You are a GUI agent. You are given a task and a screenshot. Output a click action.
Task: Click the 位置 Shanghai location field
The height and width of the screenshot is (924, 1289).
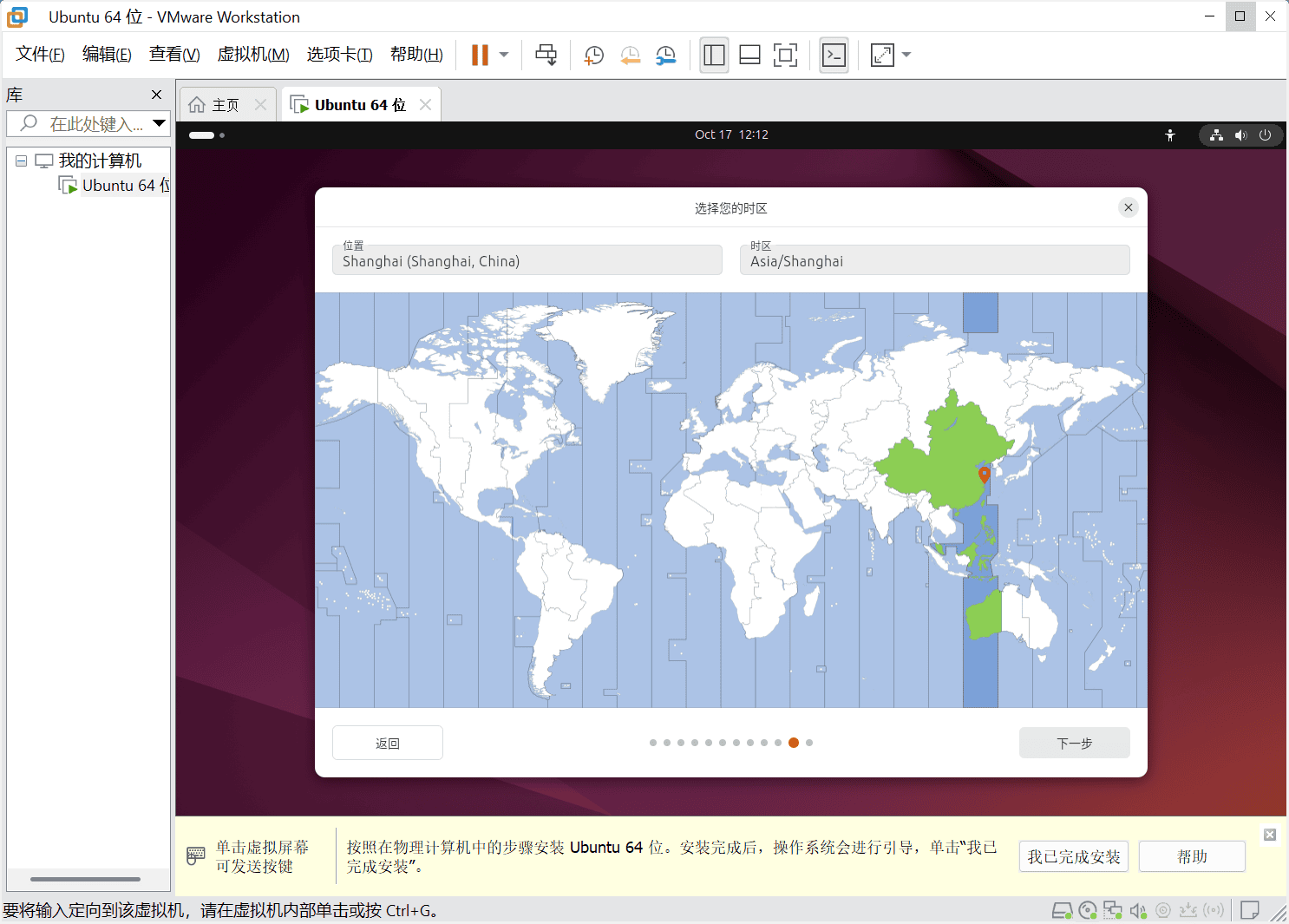527,259
